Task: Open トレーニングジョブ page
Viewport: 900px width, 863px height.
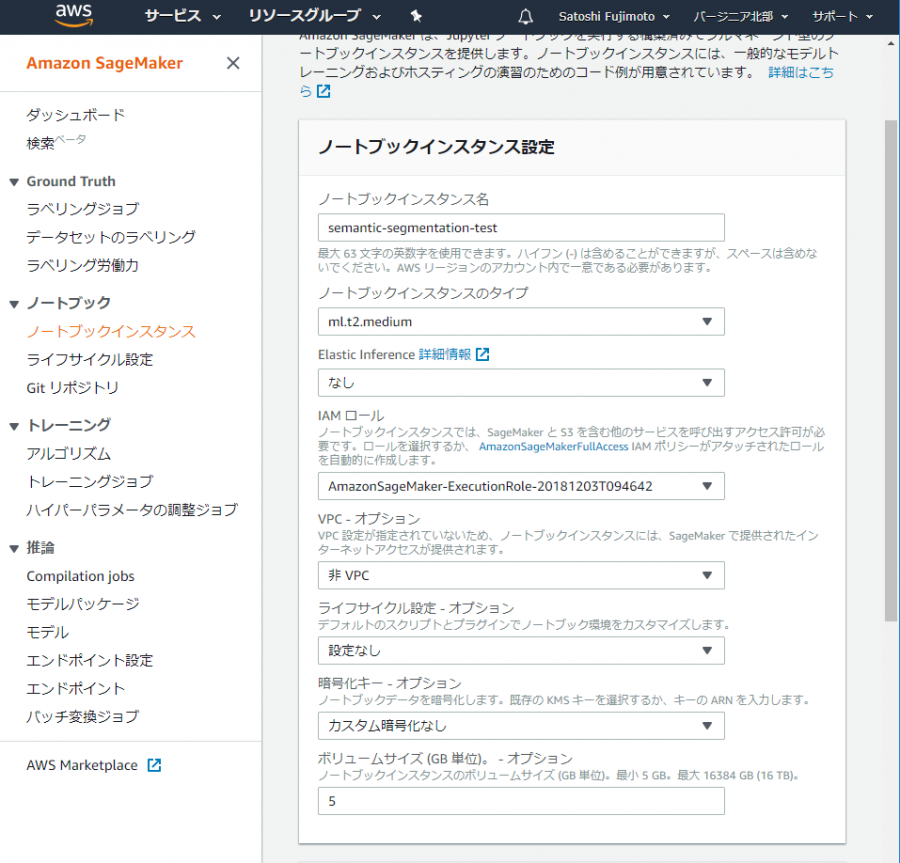Action: click(90, 482)
